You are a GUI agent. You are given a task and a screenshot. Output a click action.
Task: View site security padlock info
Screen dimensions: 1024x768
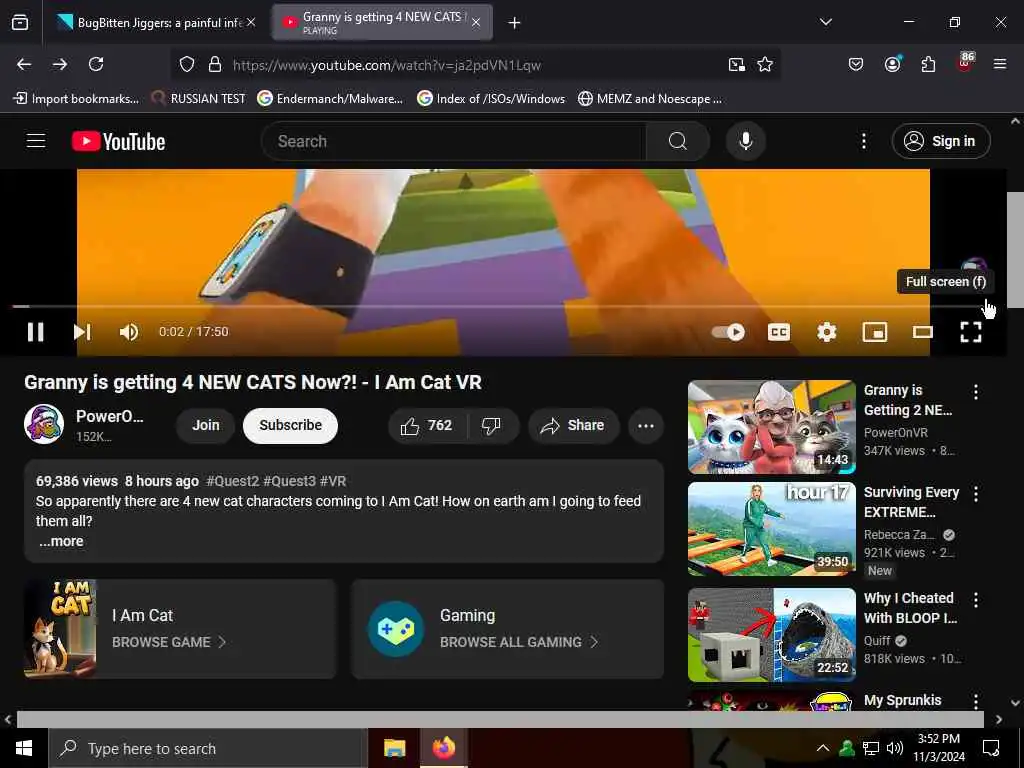pyautogui.click(x=214, y=64)
